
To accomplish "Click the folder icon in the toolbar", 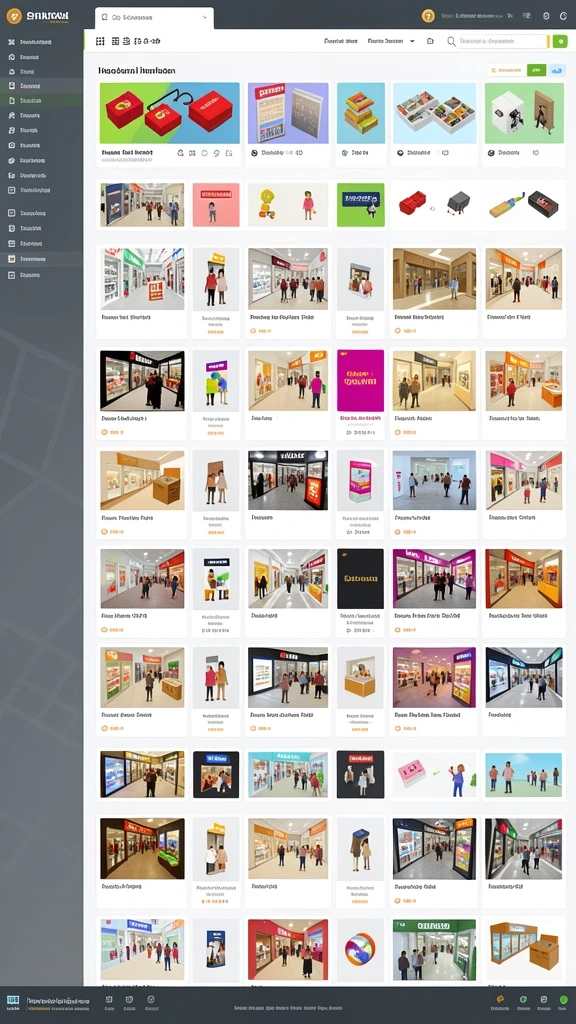I will (x=430, y=41).
